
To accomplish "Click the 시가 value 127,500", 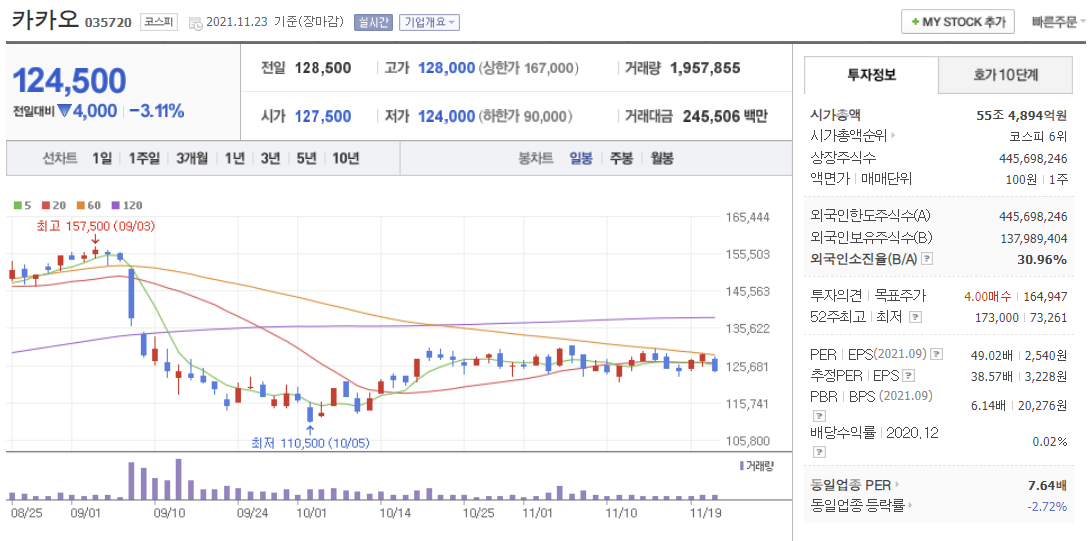I will pos(323,116).
